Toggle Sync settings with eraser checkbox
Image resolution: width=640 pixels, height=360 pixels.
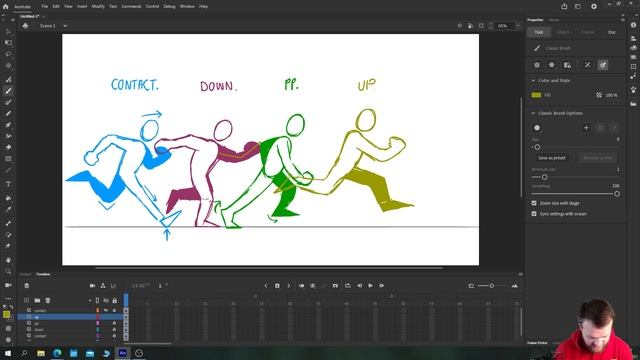tap(534, 213)
